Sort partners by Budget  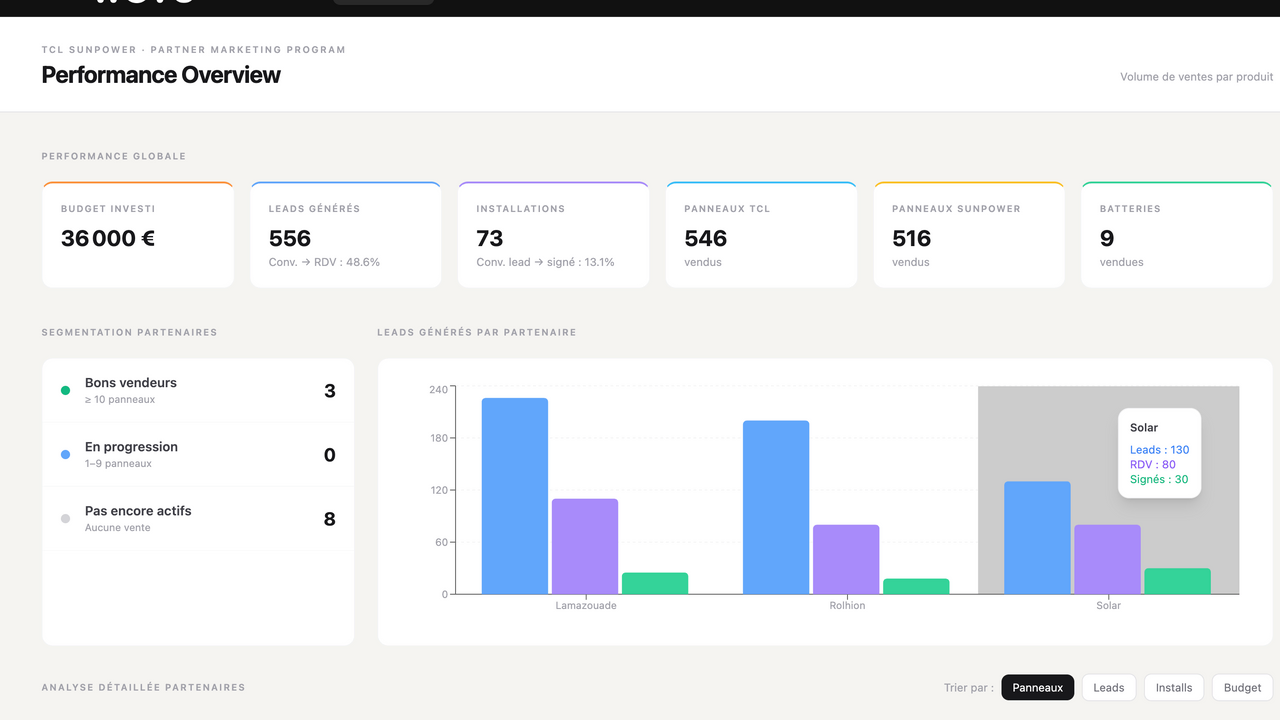(x=1242, y=687)
